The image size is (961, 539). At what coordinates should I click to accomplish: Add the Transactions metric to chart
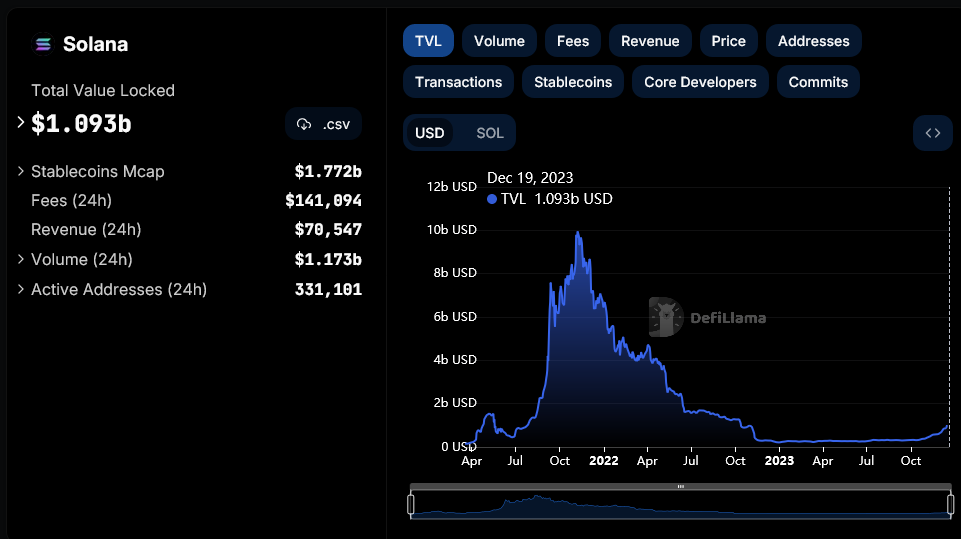(x=458, y=82)
